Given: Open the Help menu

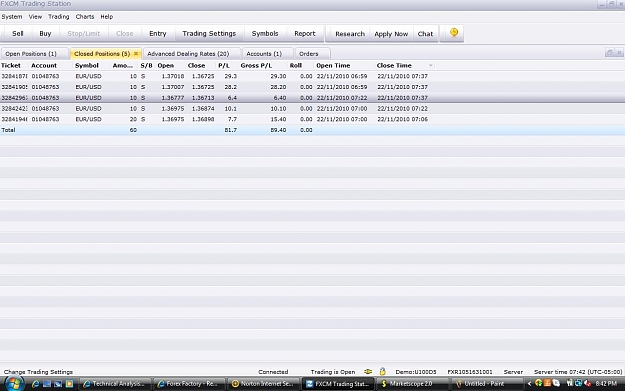Looking at the screenshot, I should tap(106, 17).
